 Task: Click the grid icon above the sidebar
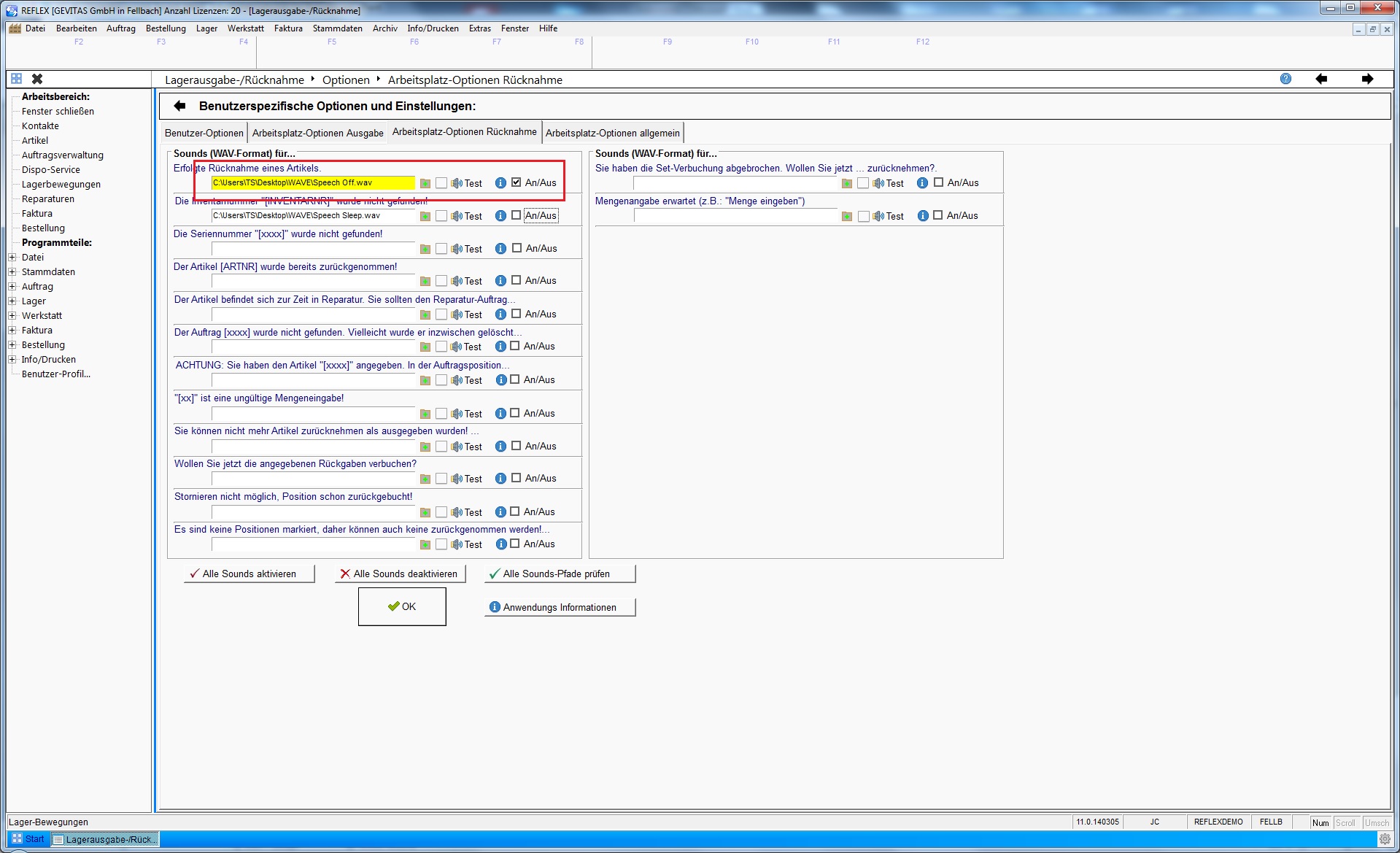[16, 79]
